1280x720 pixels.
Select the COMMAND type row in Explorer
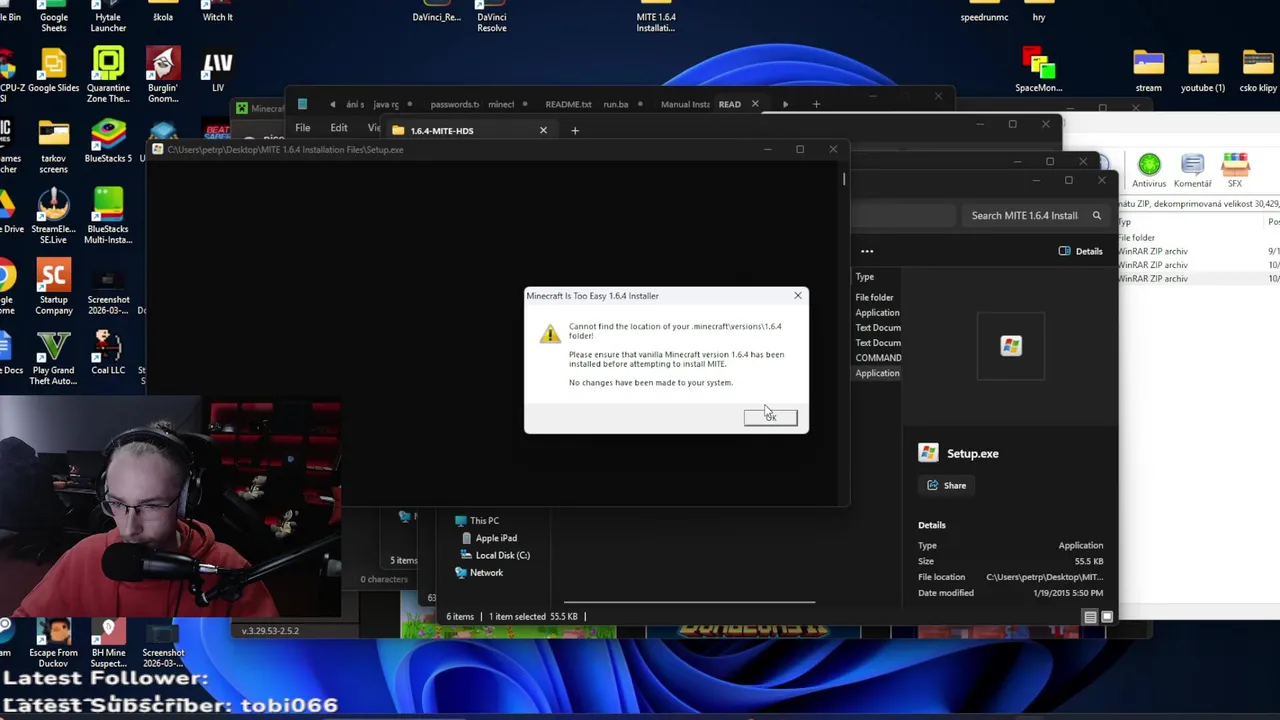point(877,358)
